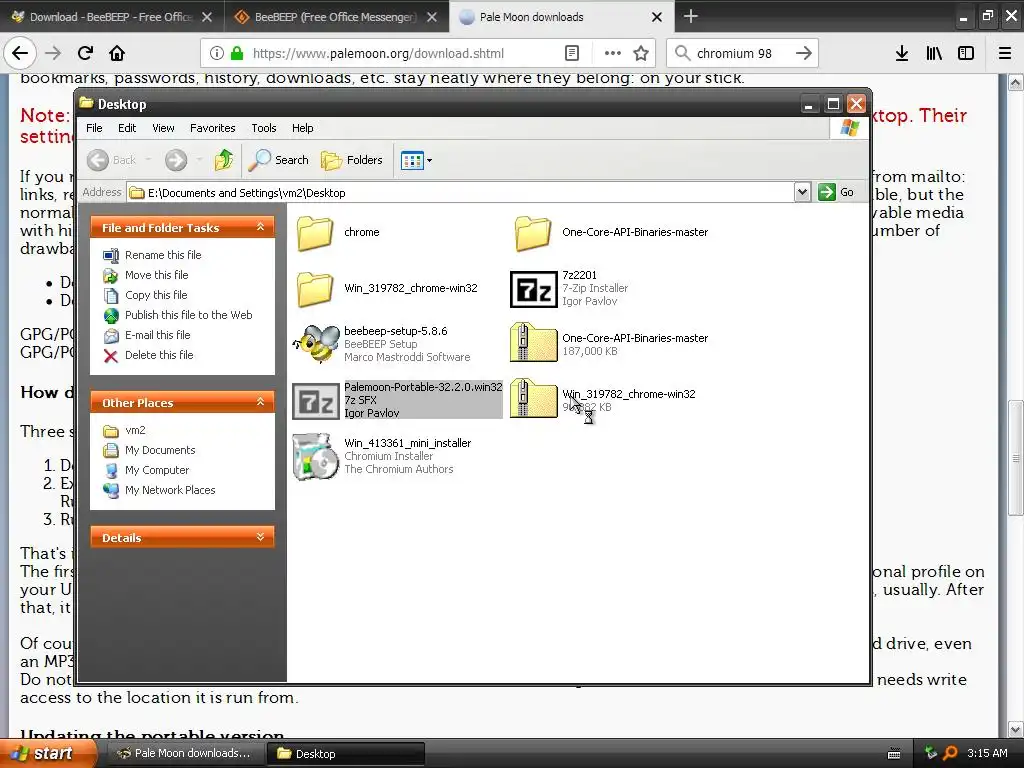Image resolution: width=1024 pixels, height=768 pixels.
Task: Open a new browser tab
Action: point(690,16)
